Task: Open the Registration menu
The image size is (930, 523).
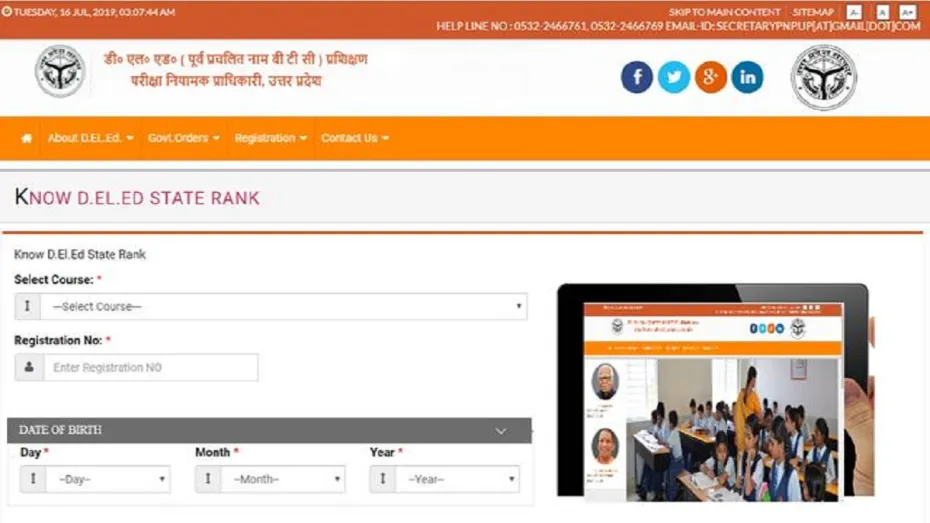Action: click(270, 138)
